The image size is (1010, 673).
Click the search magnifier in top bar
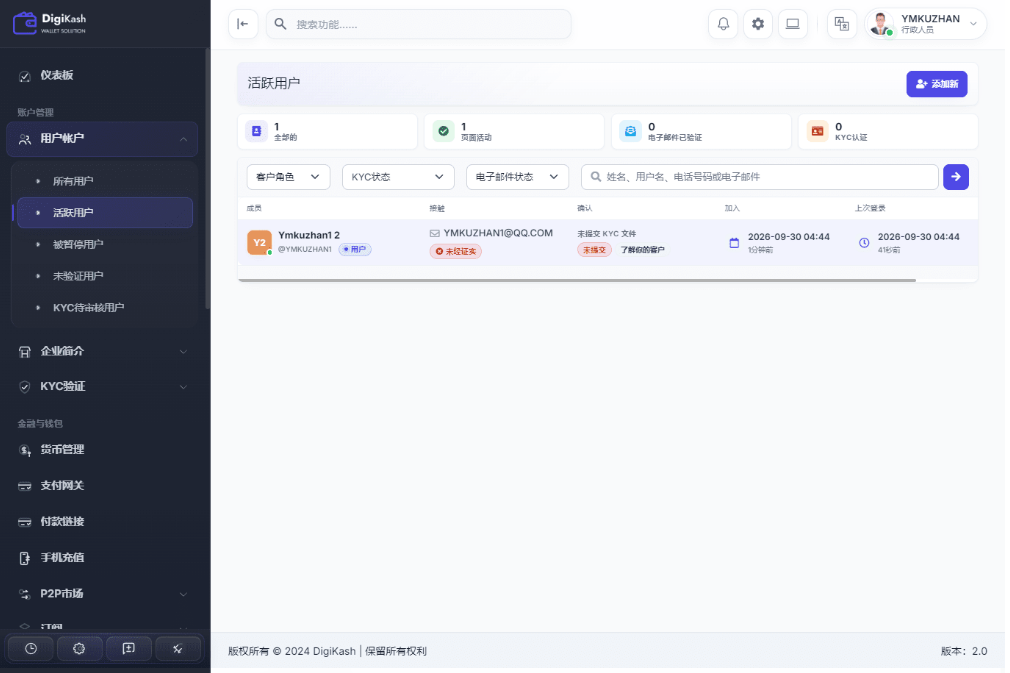[x=280, y=24]
